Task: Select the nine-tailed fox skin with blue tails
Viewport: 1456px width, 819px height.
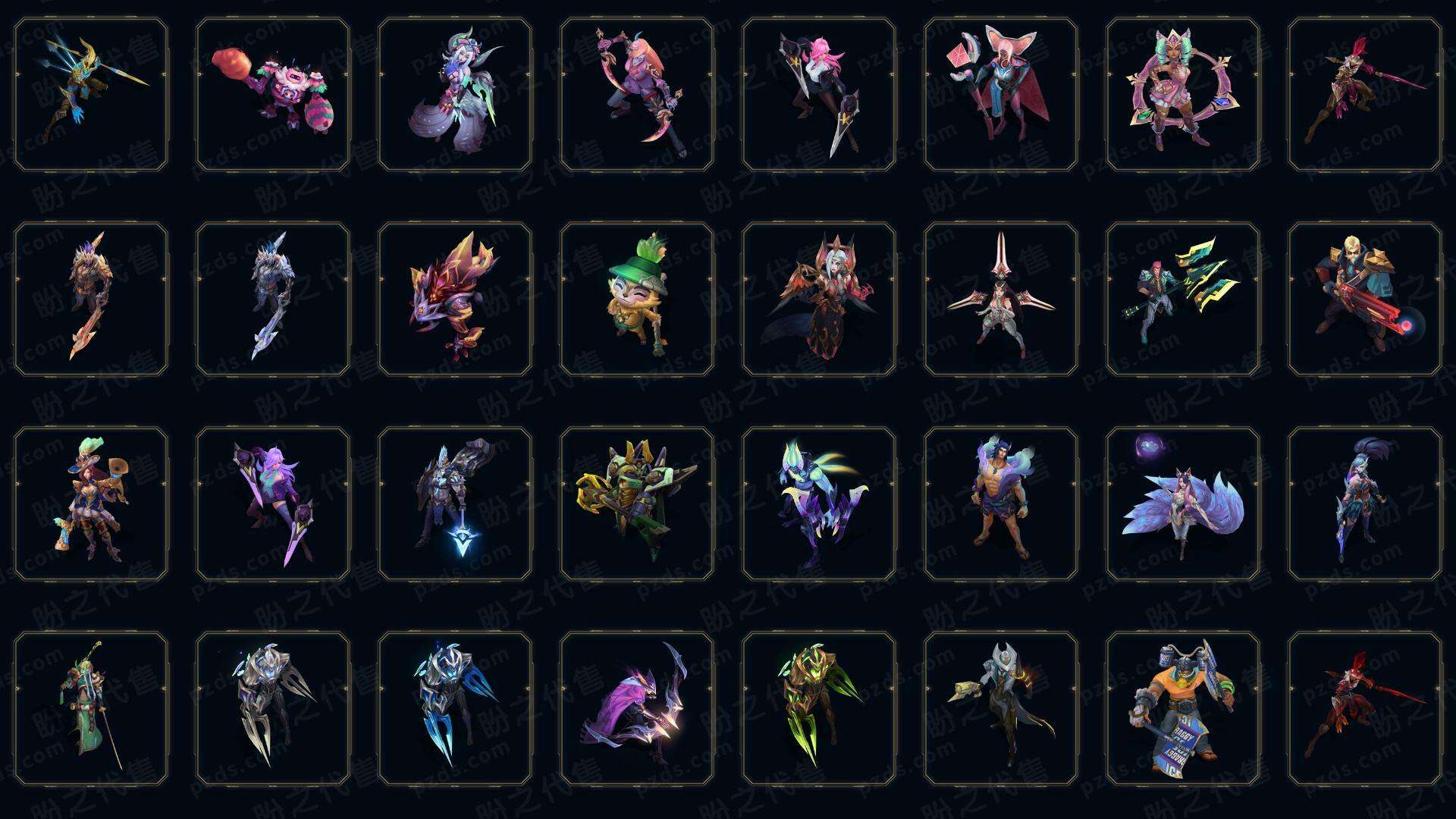Action: (1183, 504)
